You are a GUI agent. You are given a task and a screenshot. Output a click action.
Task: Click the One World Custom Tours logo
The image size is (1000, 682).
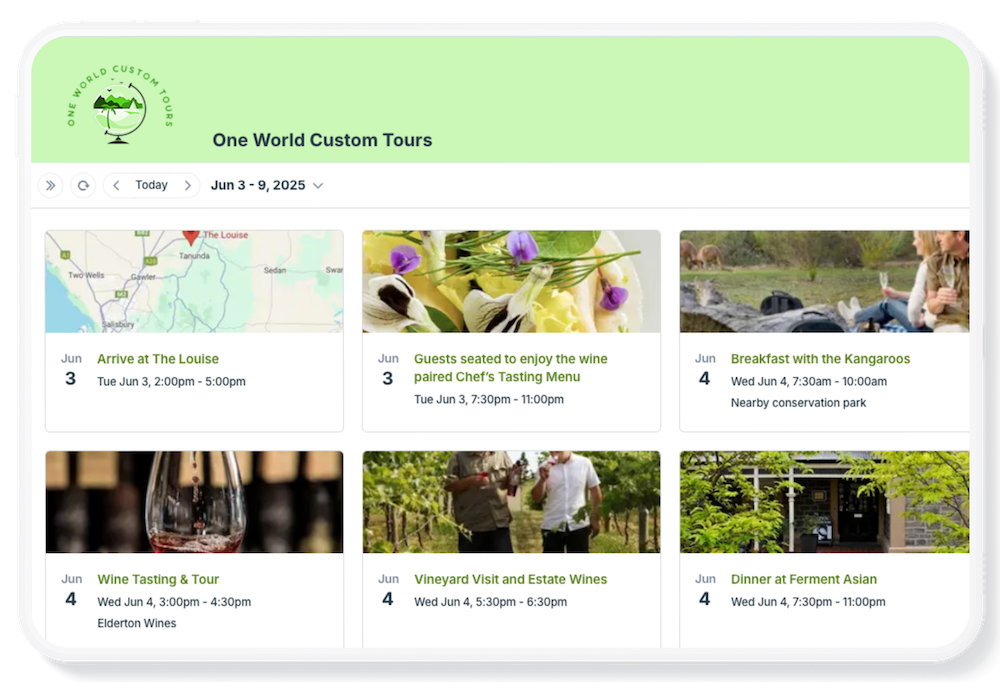pyautogui.click(x=120, y=104)
